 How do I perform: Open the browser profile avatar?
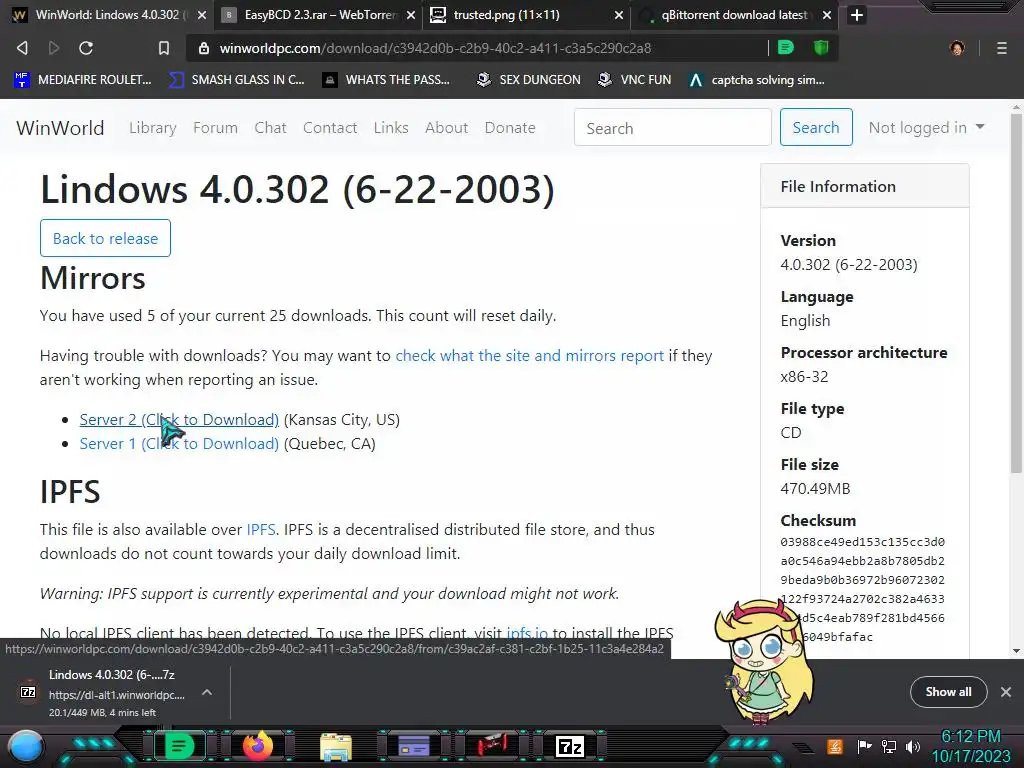tap(957, 48)
